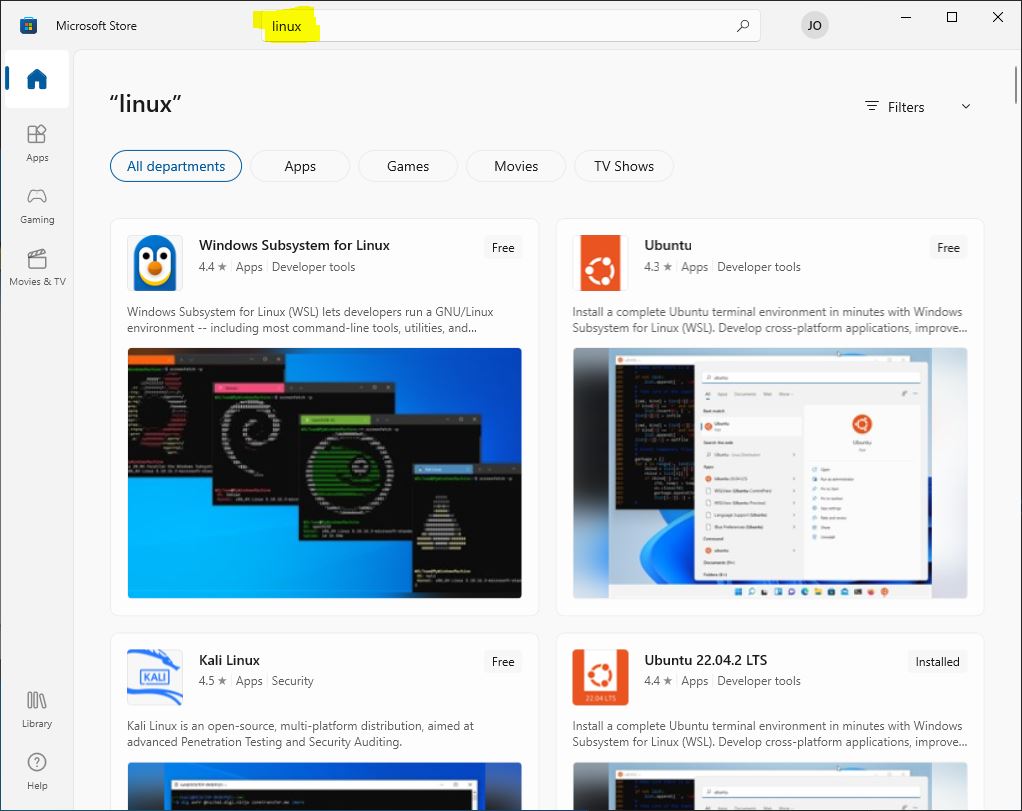Go to Gaming section

click(36, 205)
